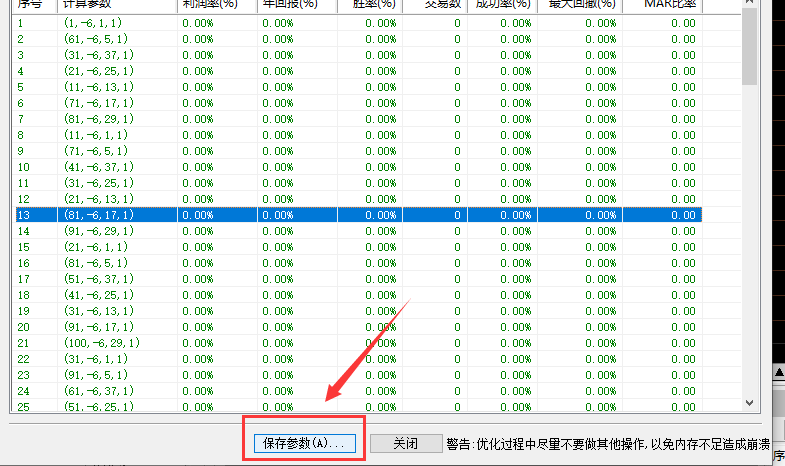Click serial number 1 in first row

coord(21,23)
